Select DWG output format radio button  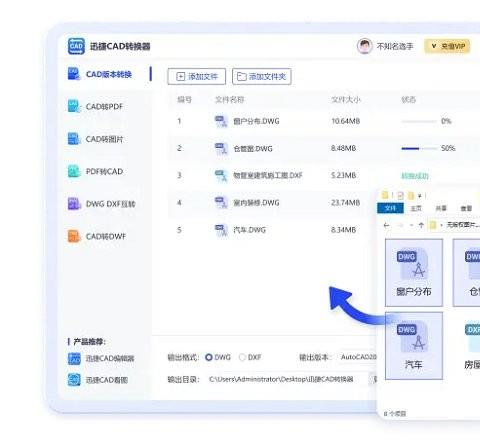[209, 357]
